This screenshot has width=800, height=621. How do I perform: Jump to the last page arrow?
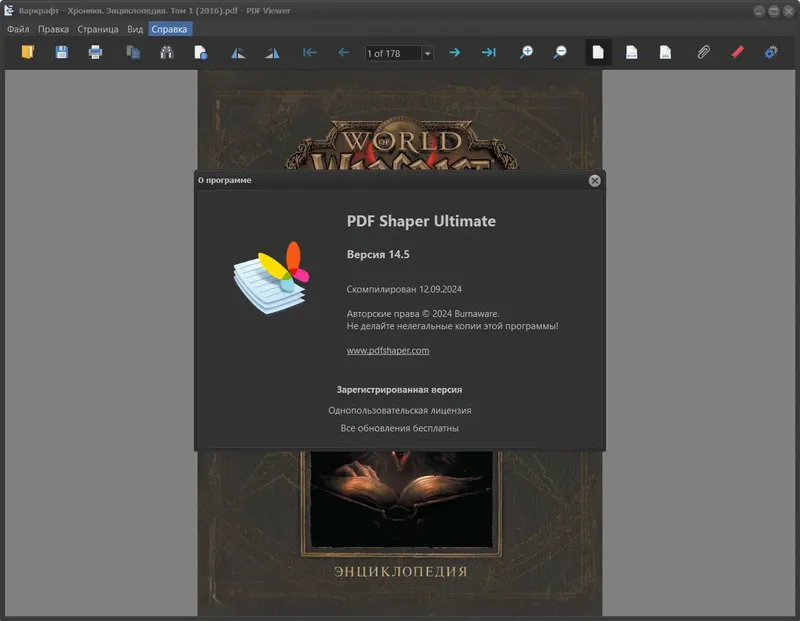pyautogui.click(x=488, y=52)
